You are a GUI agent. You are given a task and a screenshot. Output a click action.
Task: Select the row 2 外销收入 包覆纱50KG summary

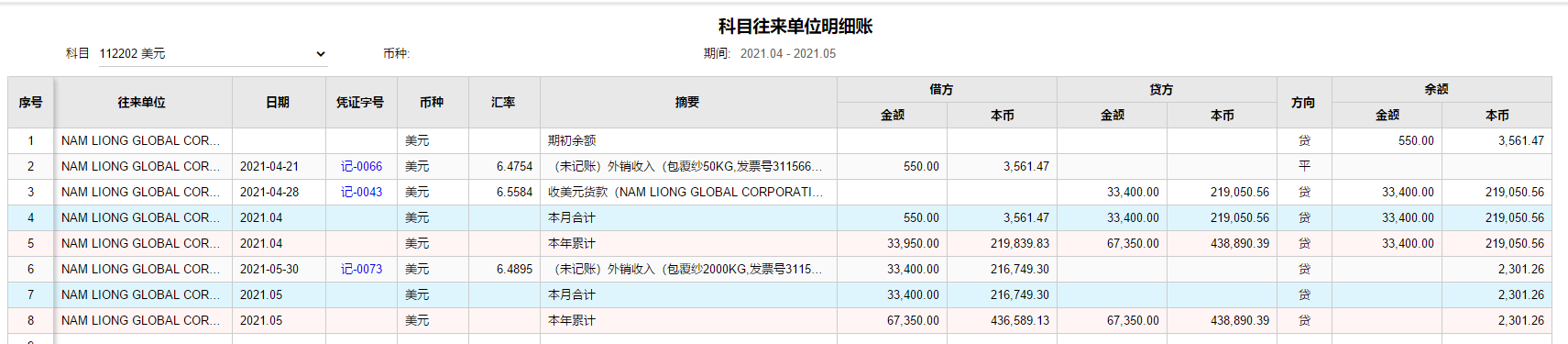click(688, 166)
